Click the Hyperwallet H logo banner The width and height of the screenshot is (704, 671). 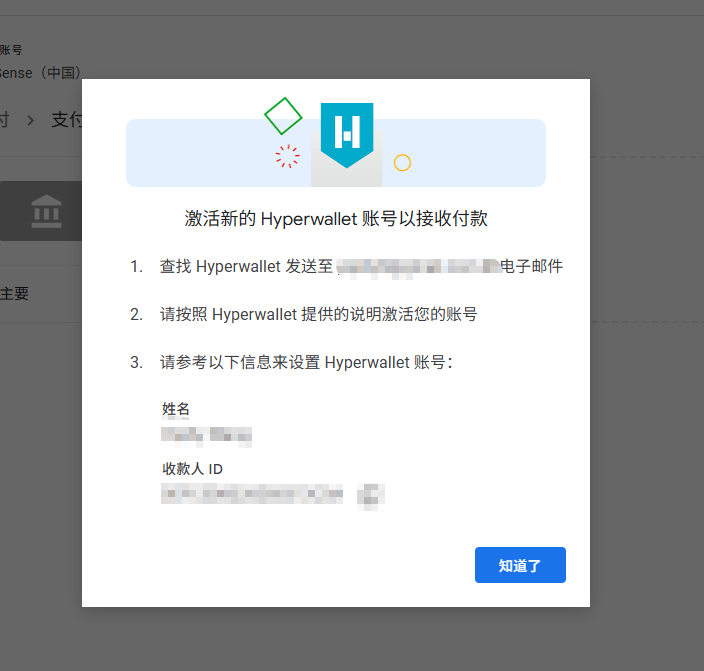[347, 135]
